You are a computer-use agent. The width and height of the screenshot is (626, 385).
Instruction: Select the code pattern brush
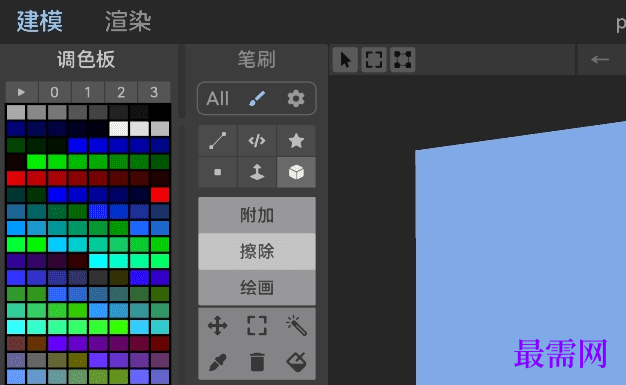[257, 141]
